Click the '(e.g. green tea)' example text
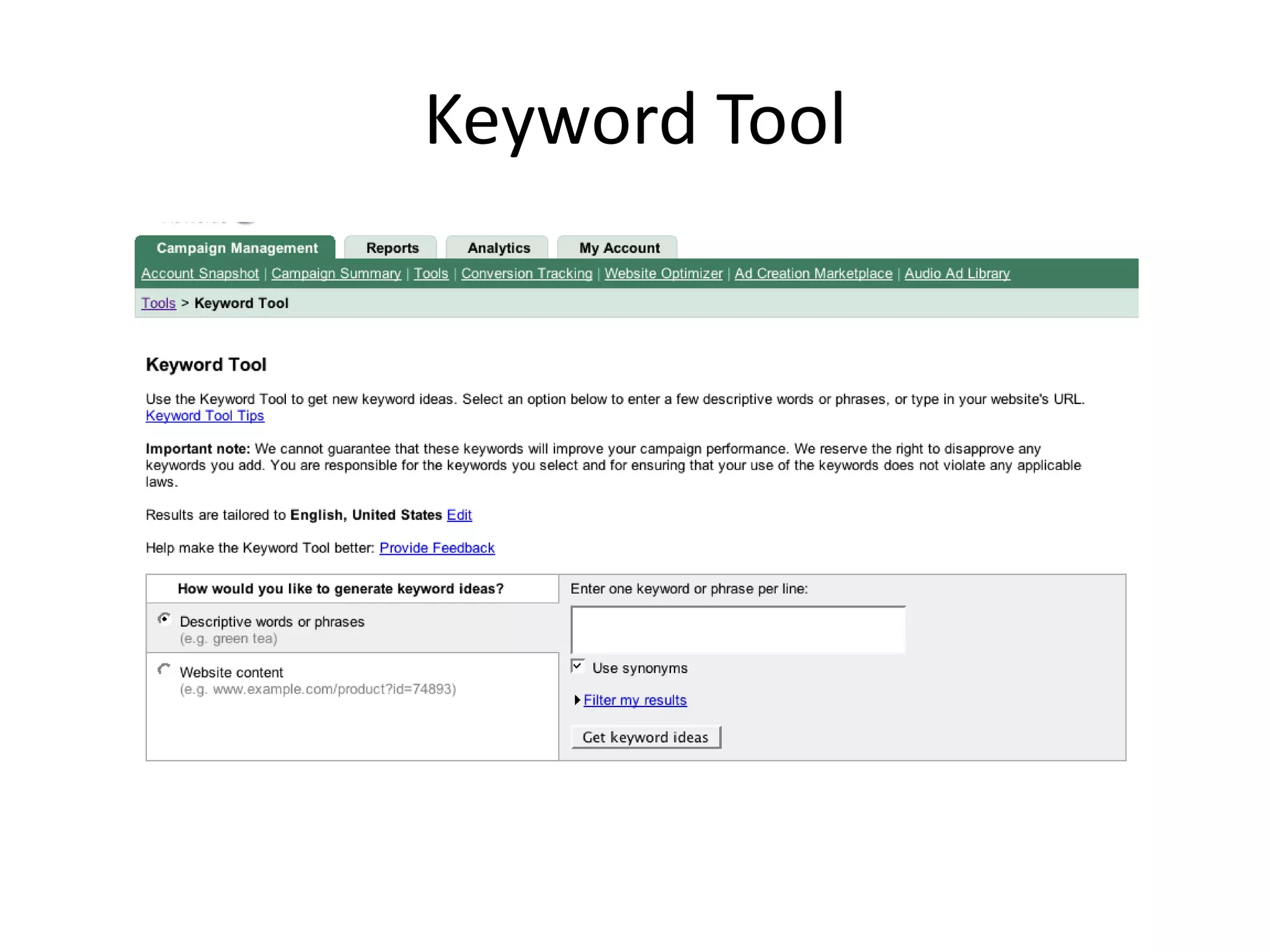 (228, 638)
